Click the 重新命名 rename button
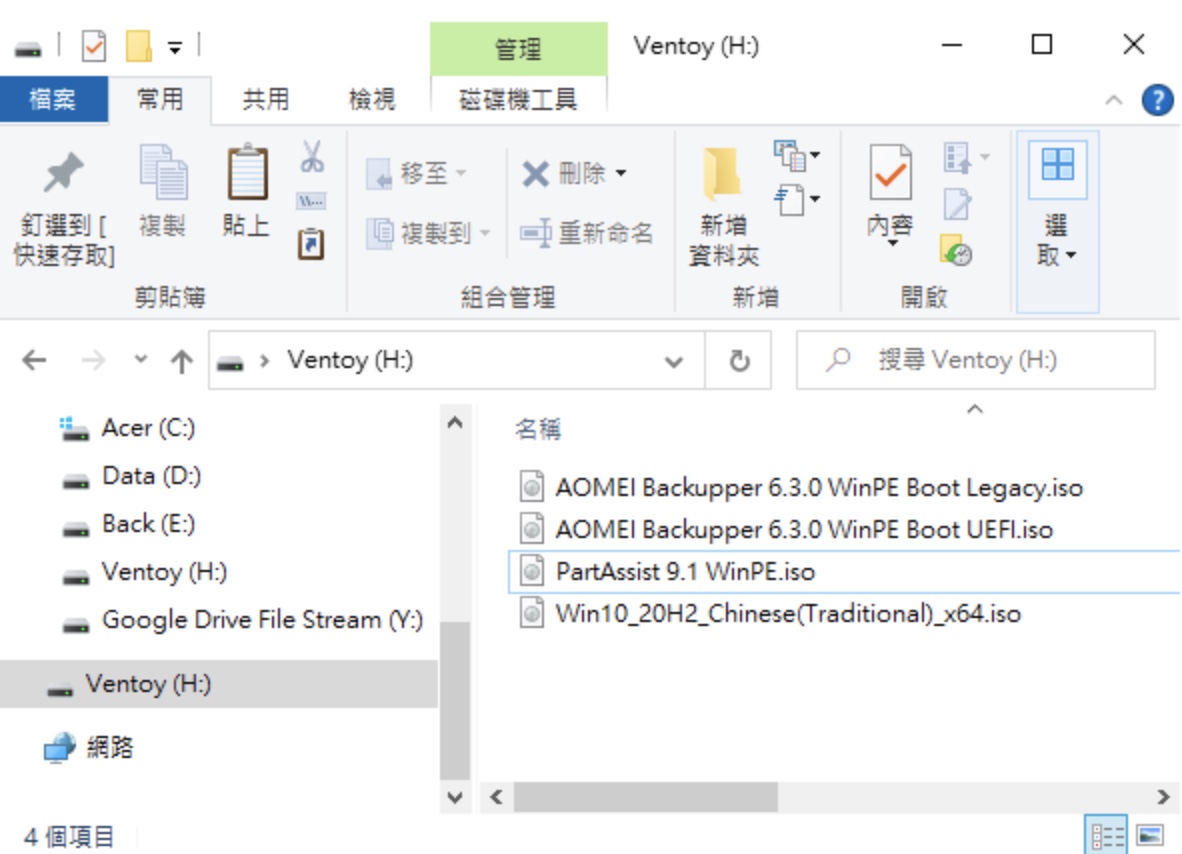Viewport: 1182px width, 854px height. (586, 233)
